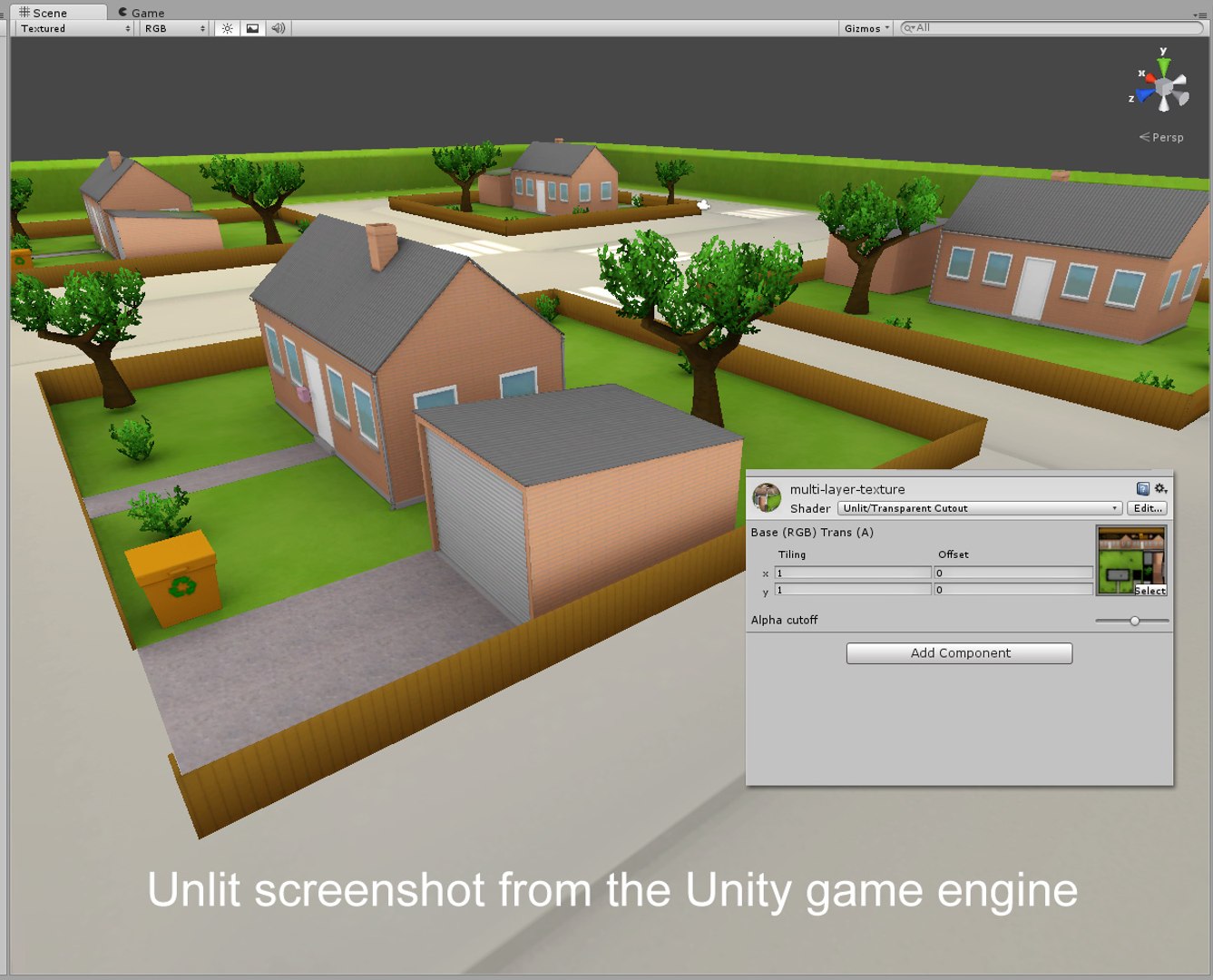Click the multi-layer-texture material preview icon
This screenshot has height=980, width=1213.
[767, 497]
